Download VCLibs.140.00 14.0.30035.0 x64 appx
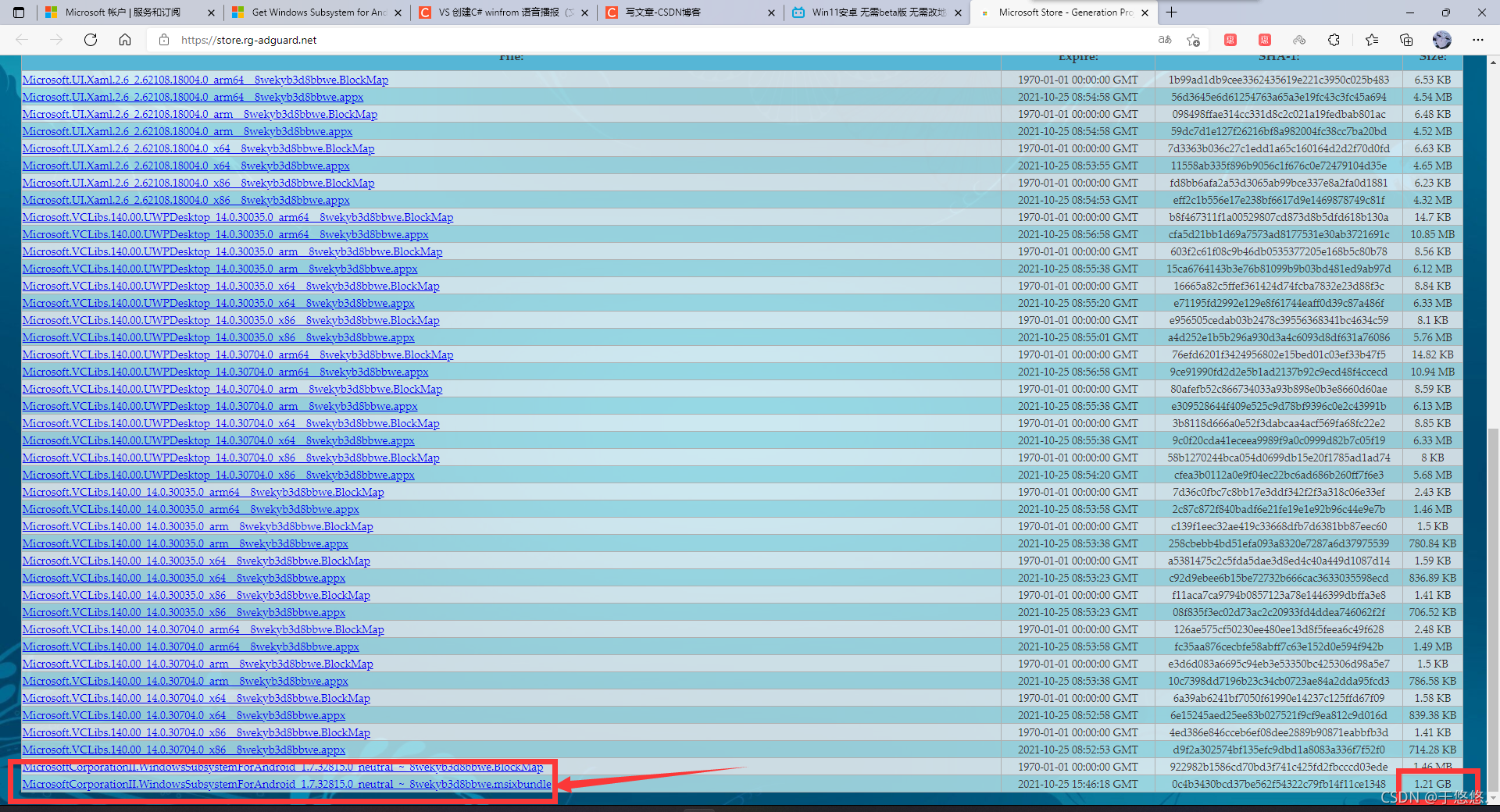 pos(184,578)
